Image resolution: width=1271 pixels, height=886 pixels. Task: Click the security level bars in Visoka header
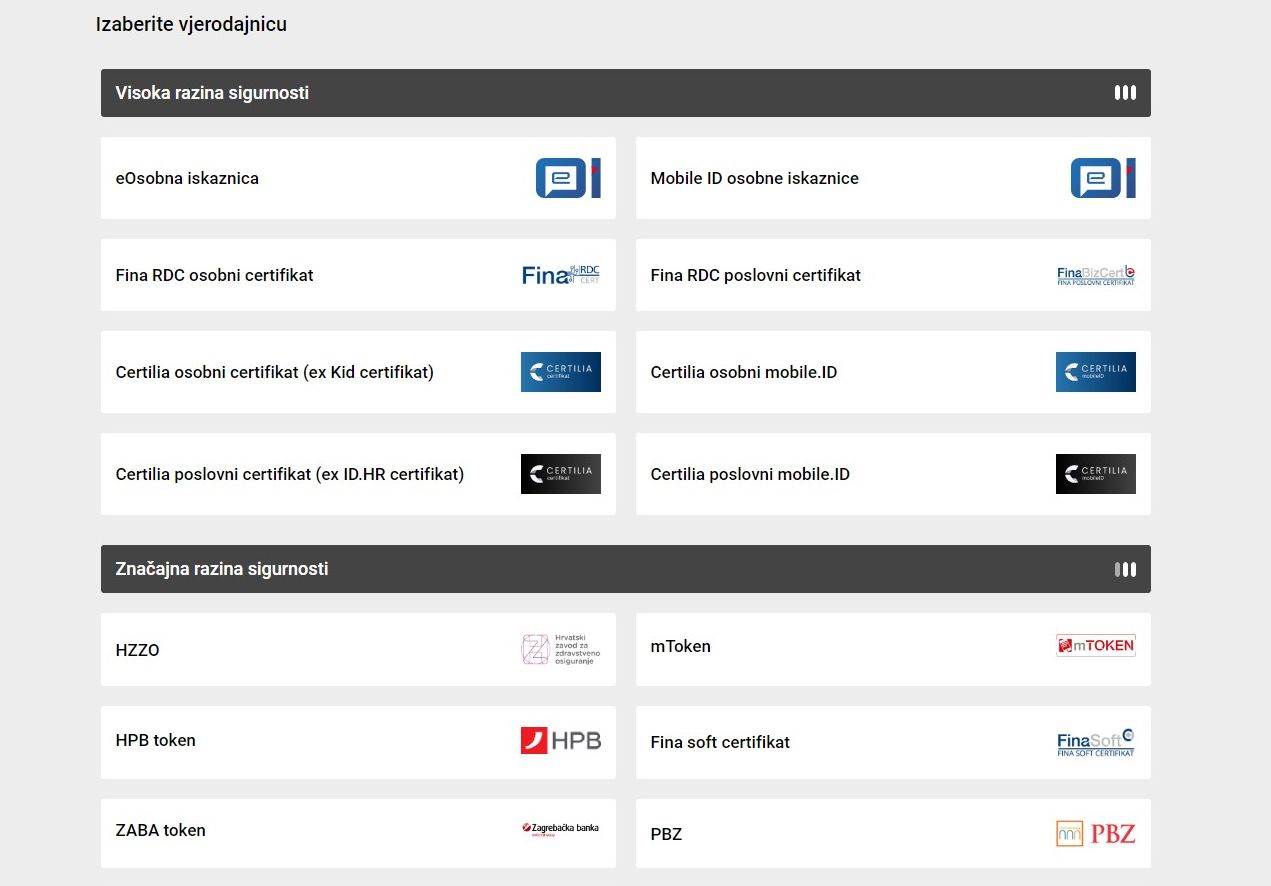(x=1125, y=93)
